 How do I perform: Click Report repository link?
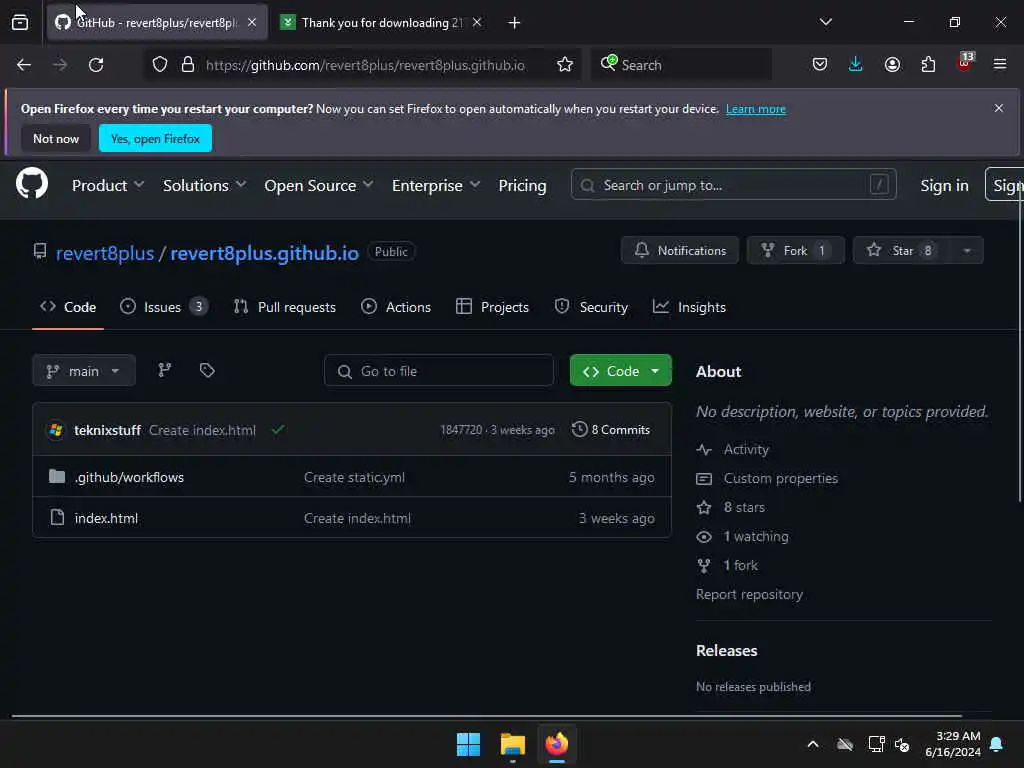pyautogui.click(x=749, y=594)
